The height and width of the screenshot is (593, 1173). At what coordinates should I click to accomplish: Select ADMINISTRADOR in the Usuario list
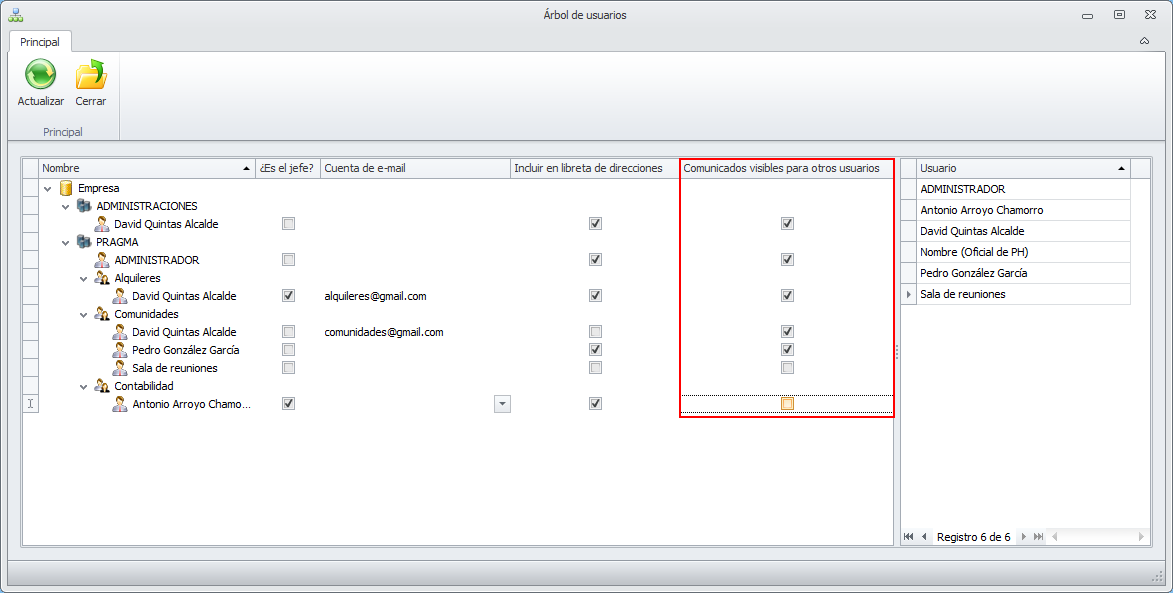tap(1023, 189)
